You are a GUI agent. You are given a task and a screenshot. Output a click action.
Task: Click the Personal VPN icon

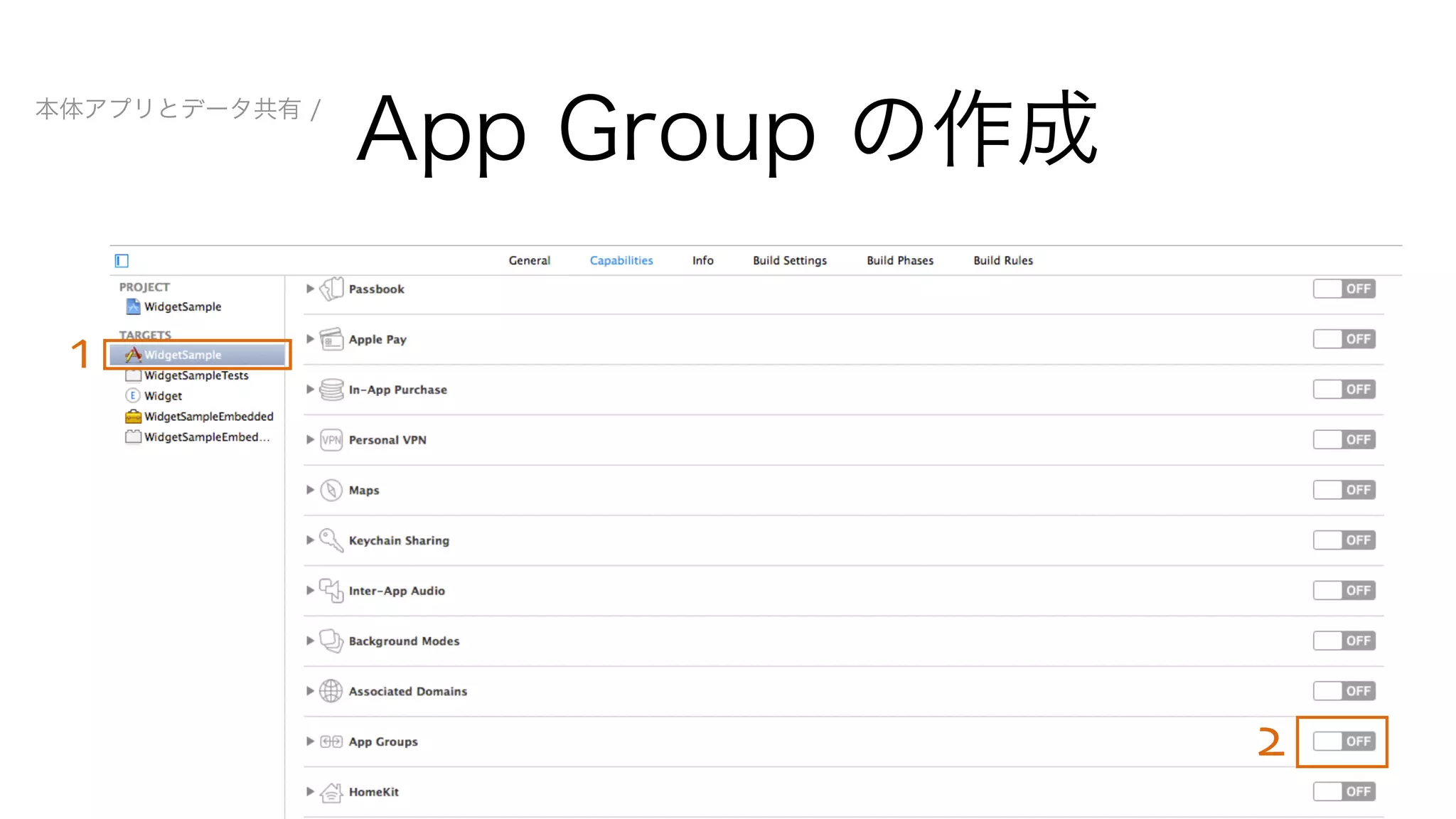(x=331, y=440)
